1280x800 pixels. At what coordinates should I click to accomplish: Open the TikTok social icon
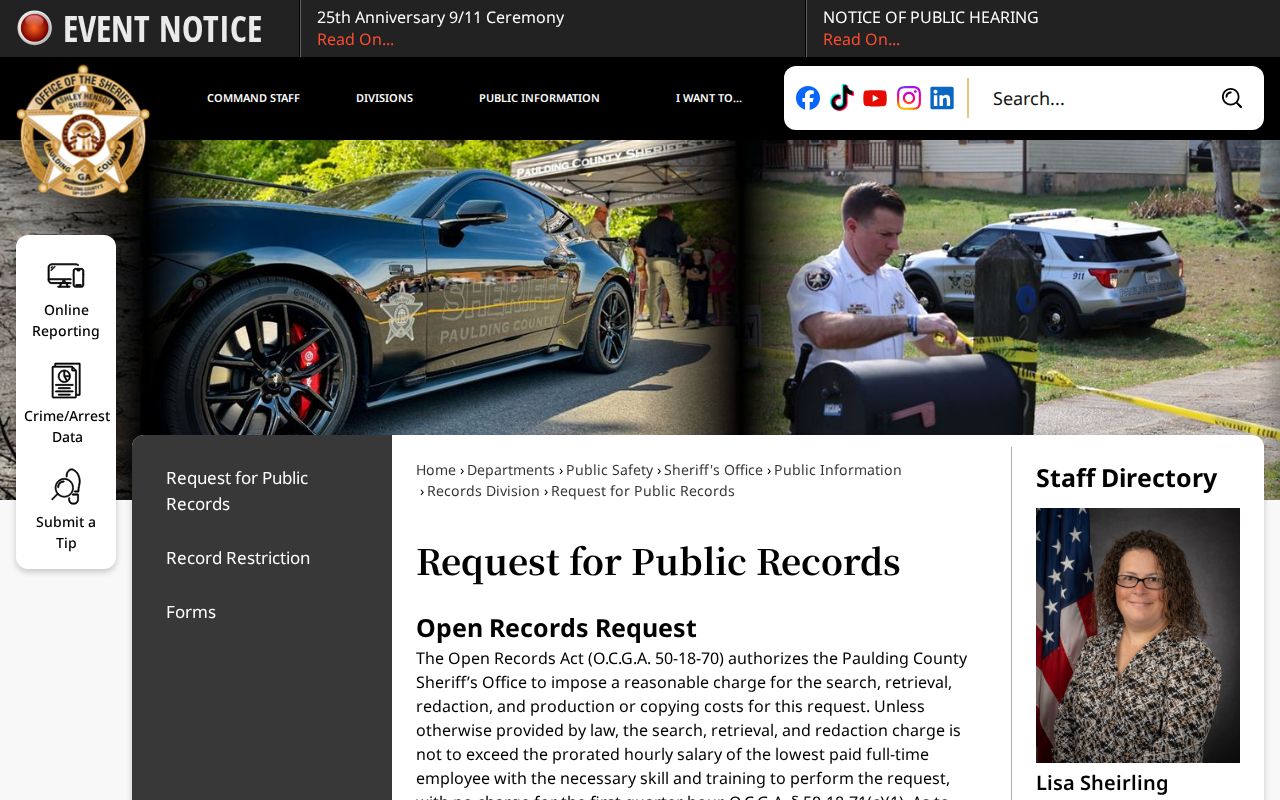(x=842, y=98)
